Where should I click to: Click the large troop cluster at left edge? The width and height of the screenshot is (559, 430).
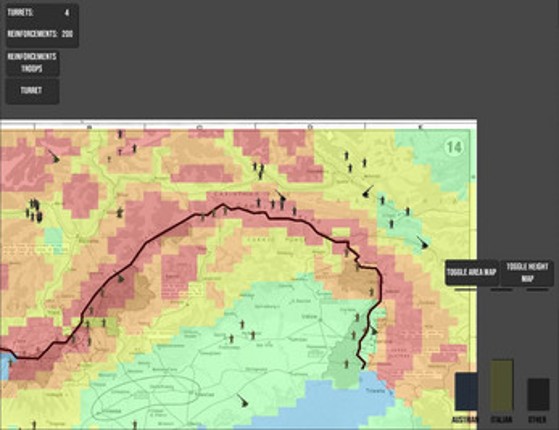coord(34,211)
